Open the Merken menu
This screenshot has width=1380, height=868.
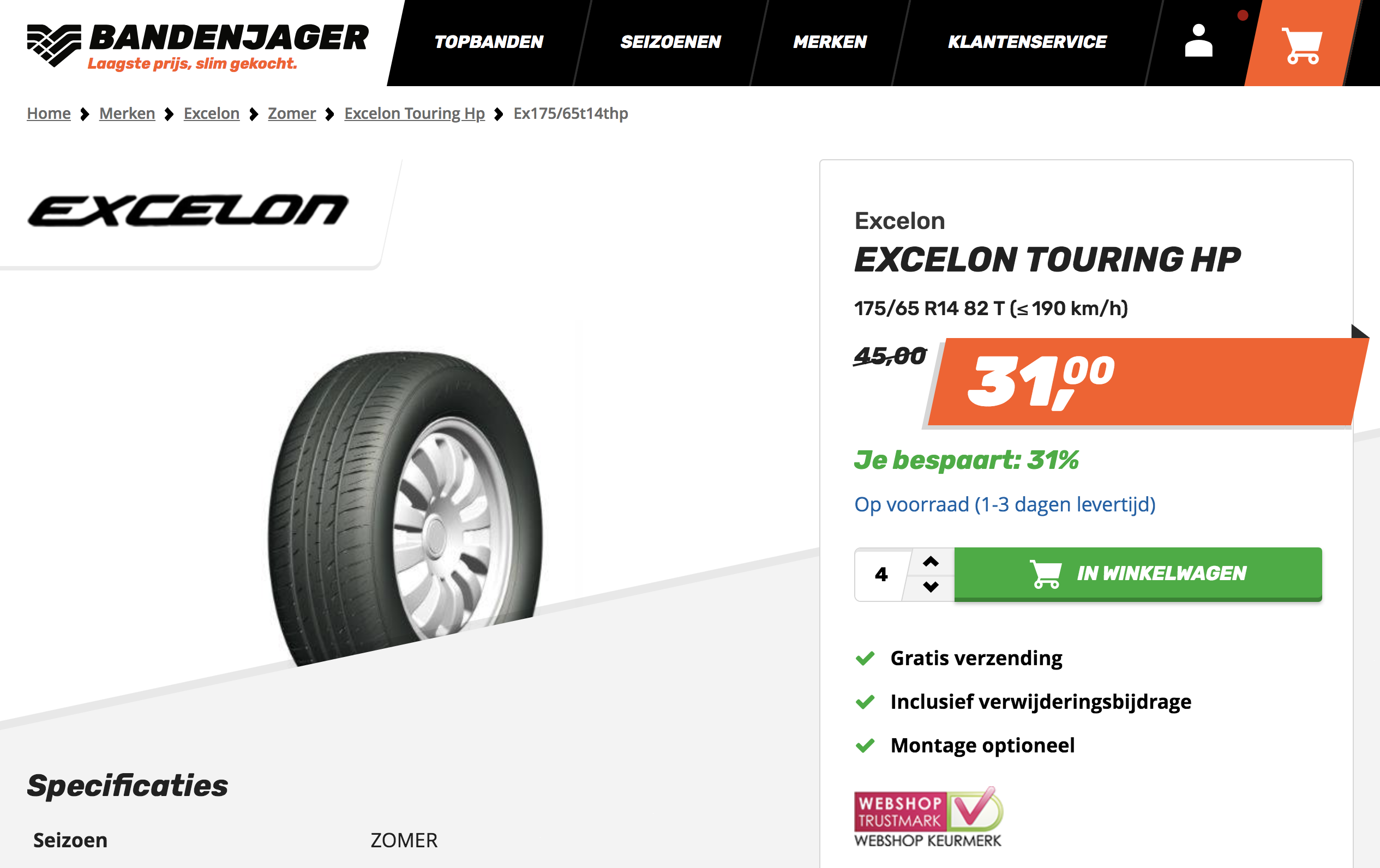[x=830, y=42]
